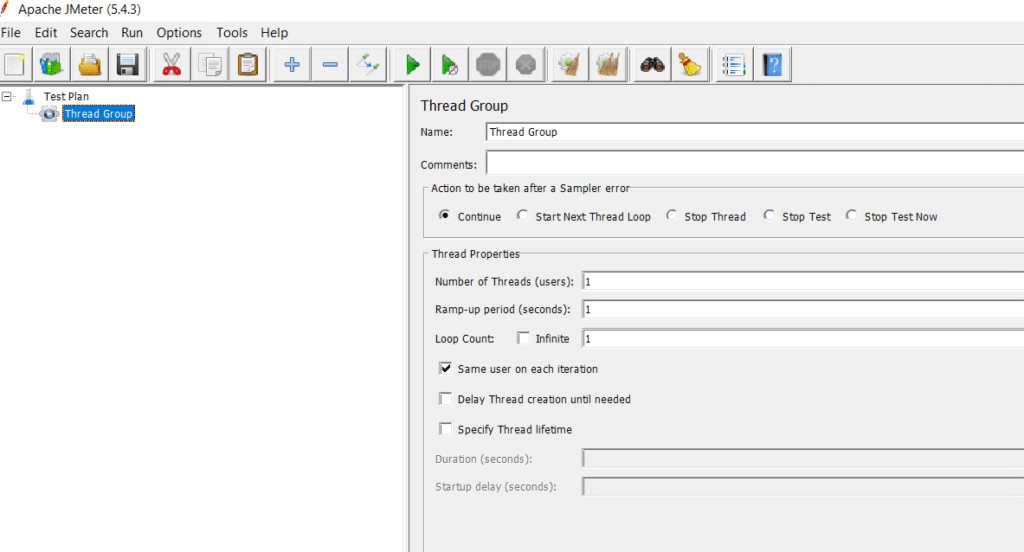
Task: Expand all nodes with plus icon
Action: (292, 65)
